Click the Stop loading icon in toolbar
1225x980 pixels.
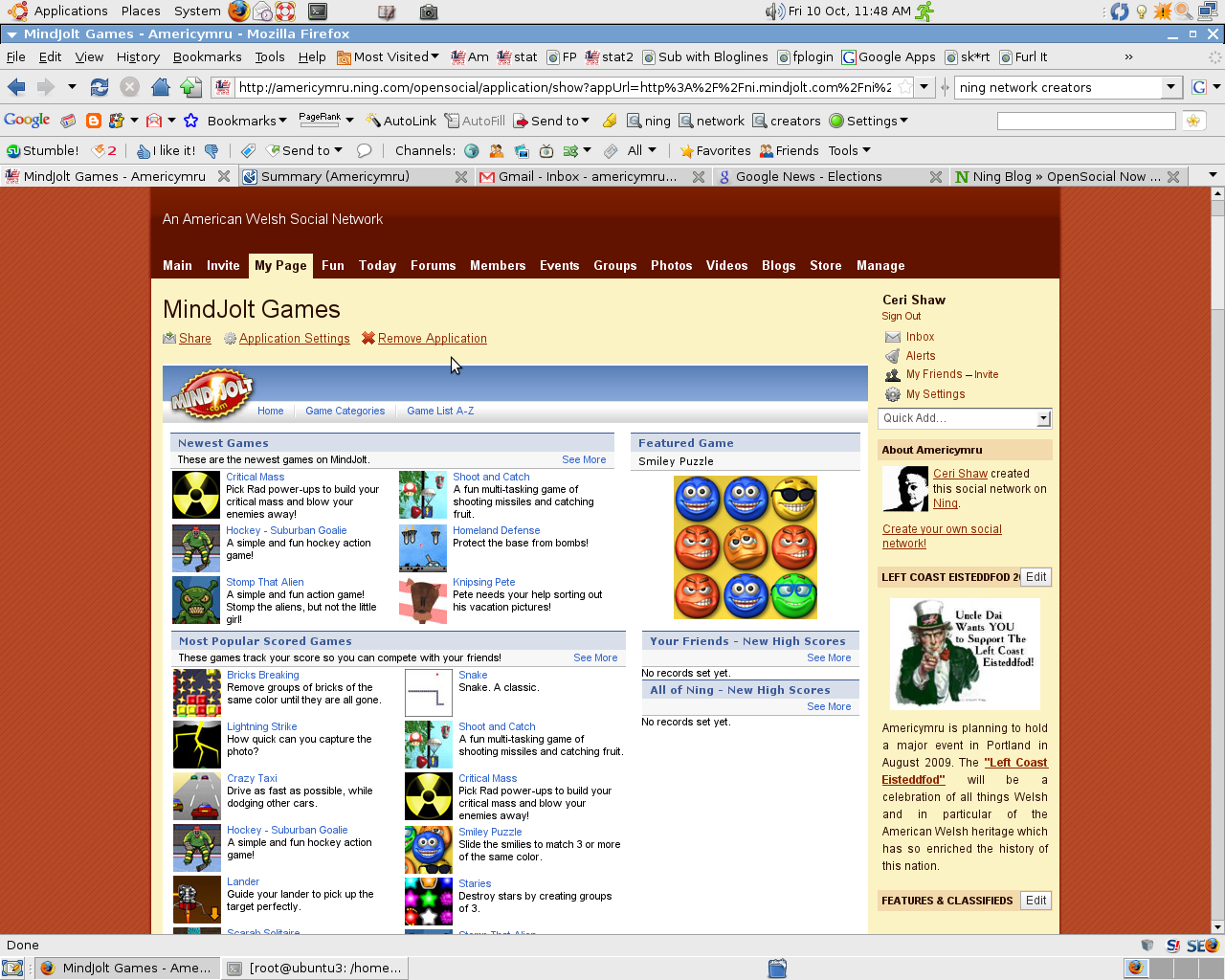[129, 87]
